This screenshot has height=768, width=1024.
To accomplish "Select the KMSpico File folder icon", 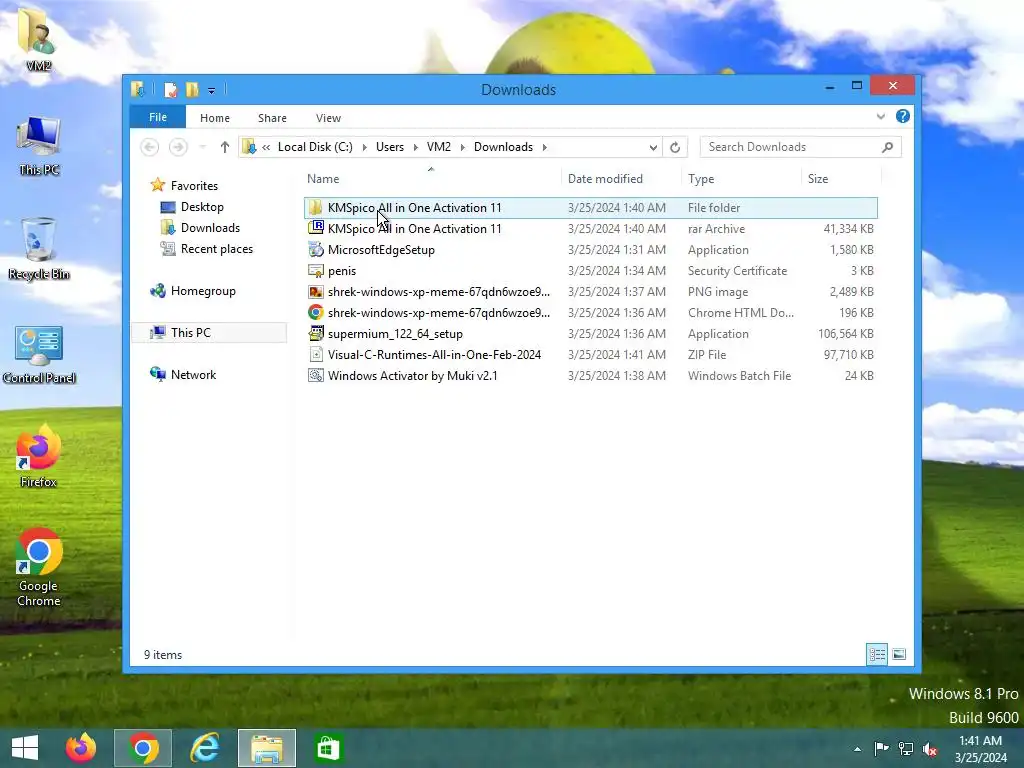I will [315, 208].
